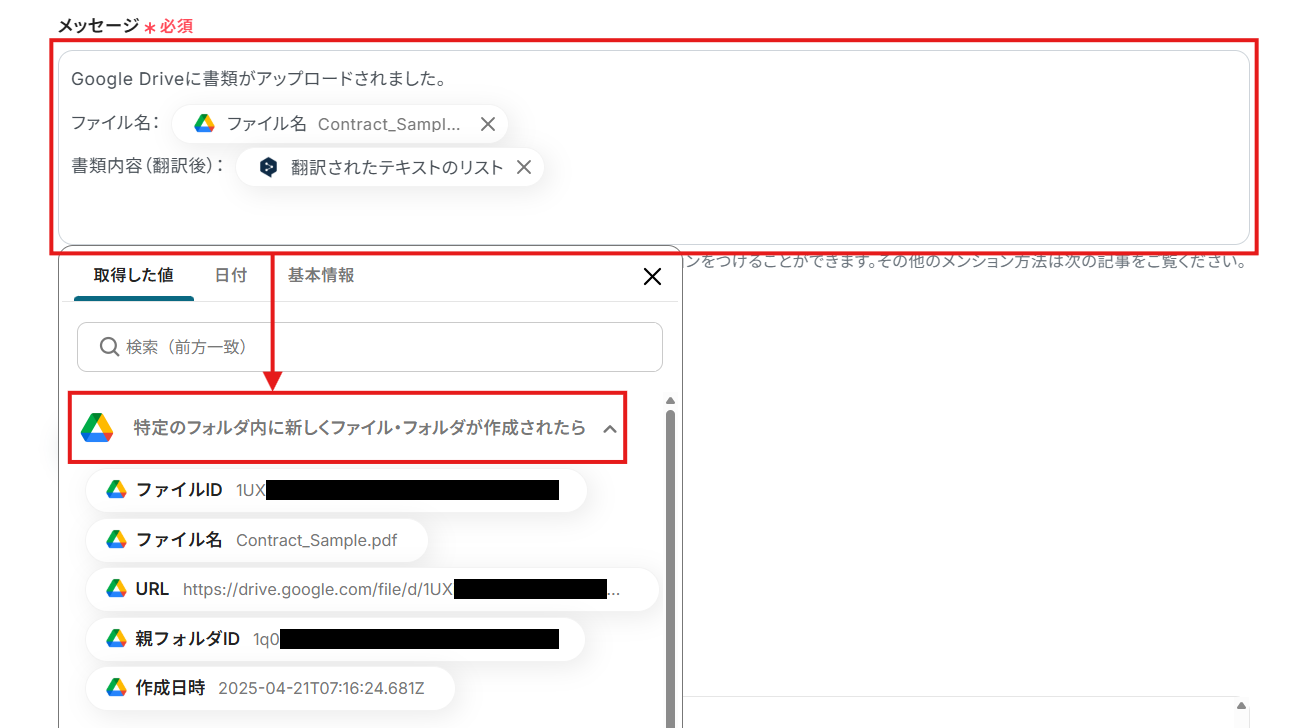
Task: Click the panel scrollbar on the right
Action: tap(670, 550)
